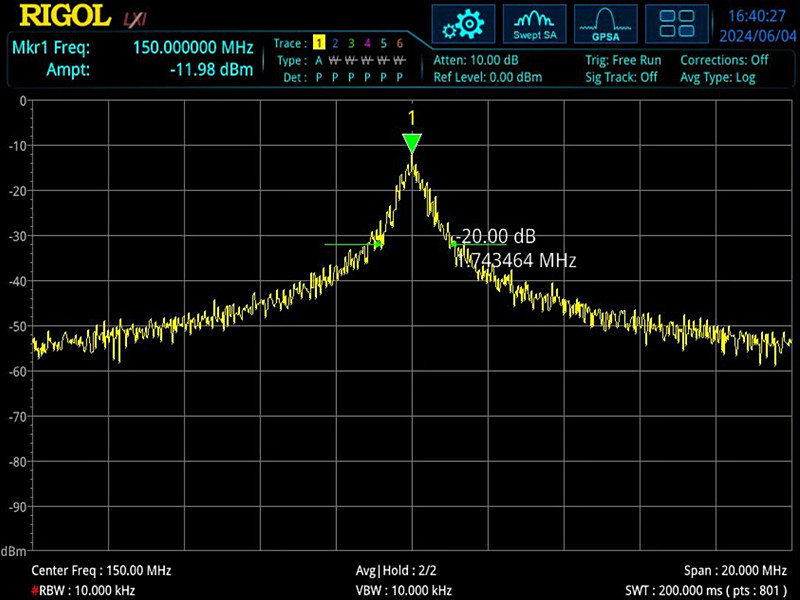This screenshot has width=800, height=600.
Task: Click the -20.00 dB bandwidth readout
Action: (x=496, y=236)
